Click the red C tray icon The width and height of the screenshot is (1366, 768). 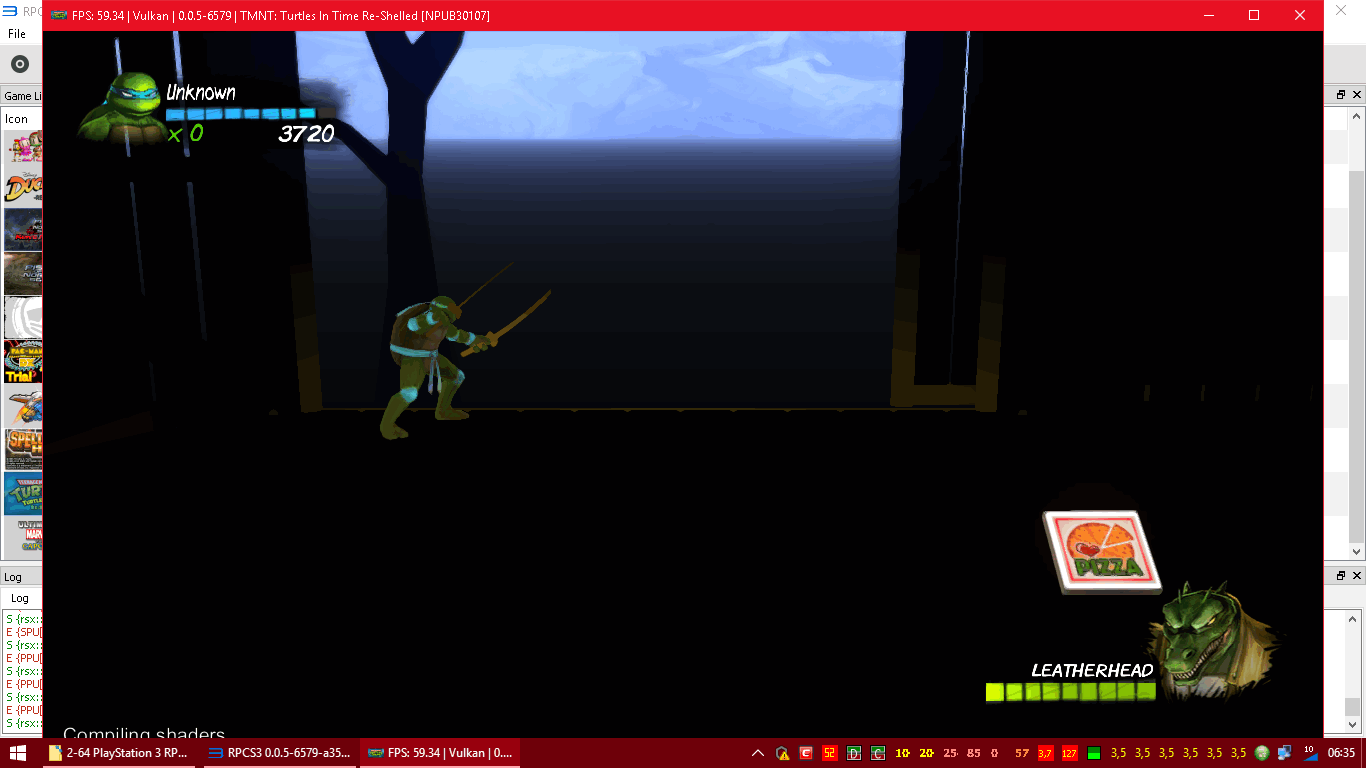(x=806, y=753)
